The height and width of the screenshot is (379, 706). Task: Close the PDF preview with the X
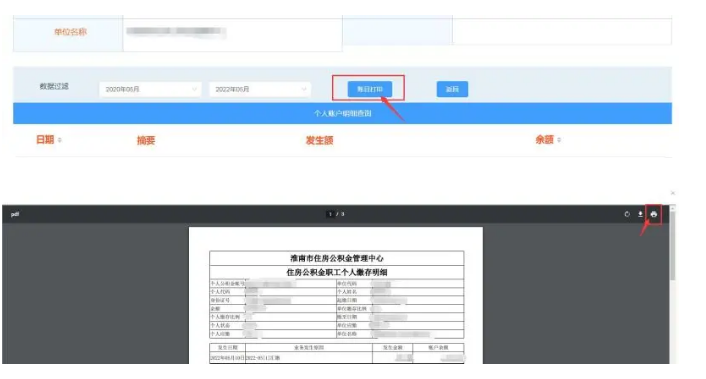coord(673,193)
